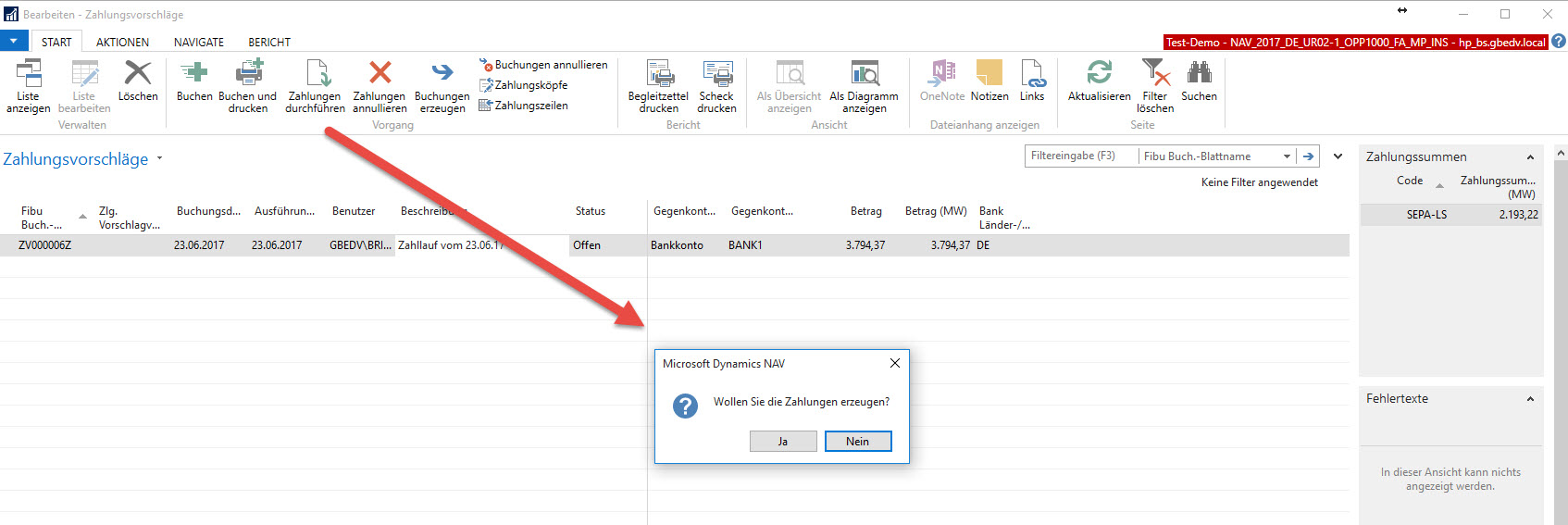This screenshot has width=1568, height=525.
Task: Expand the filter pane chevron
Action: coord(1338,156)
